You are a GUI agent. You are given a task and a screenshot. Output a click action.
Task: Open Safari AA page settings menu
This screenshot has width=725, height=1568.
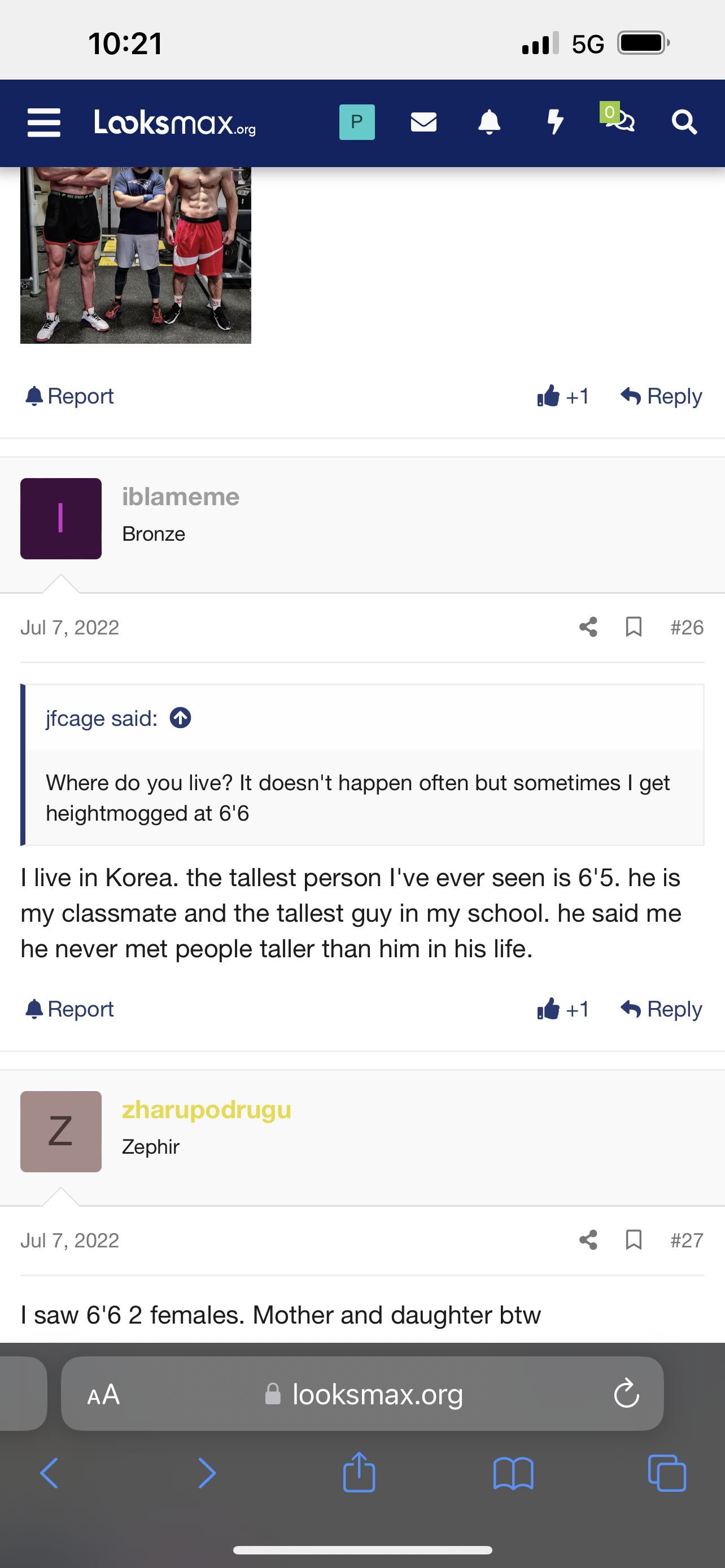[x=103, y=1394]
